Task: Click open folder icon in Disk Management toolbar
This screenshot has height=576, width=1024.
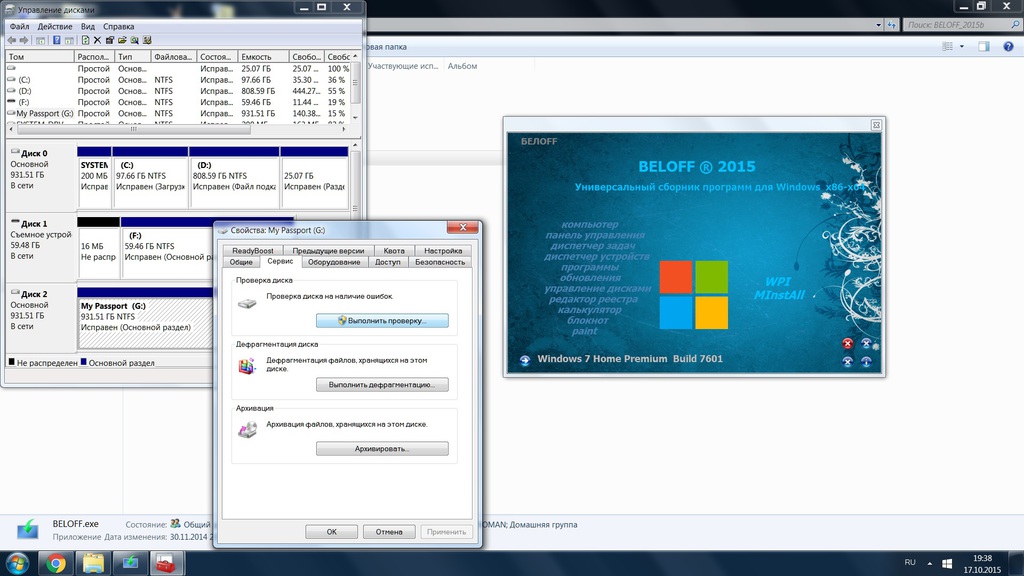Action: 122,40
